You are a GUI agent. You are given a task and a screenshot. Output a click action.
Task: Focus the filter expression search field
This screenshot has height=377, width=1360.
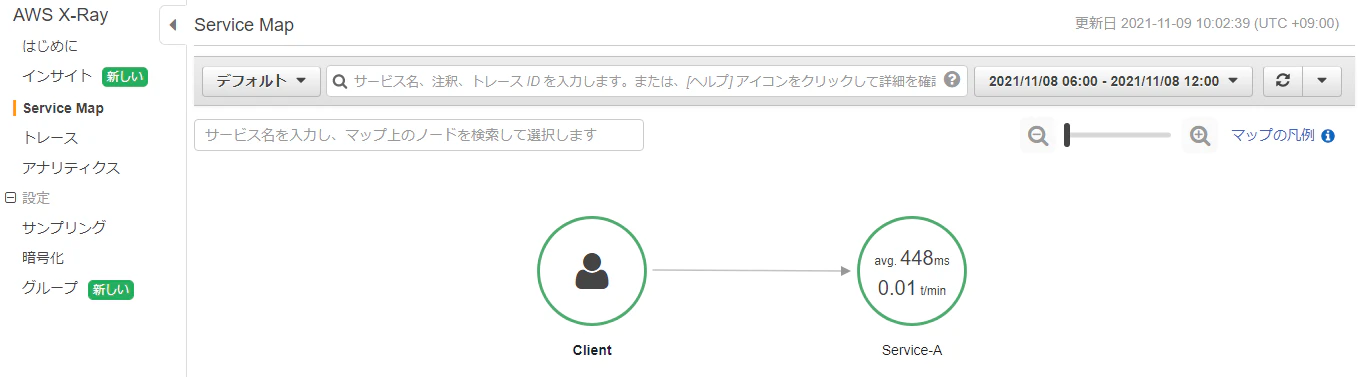tap(646, 81)
